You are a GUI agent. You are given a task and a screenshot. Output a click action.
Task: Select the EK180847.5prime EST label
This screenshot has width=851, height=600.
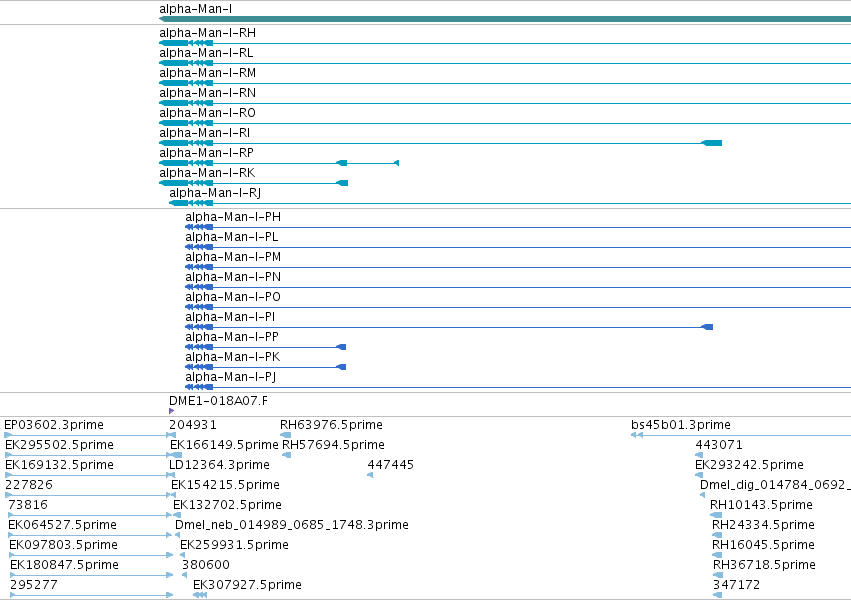[64, 566]
